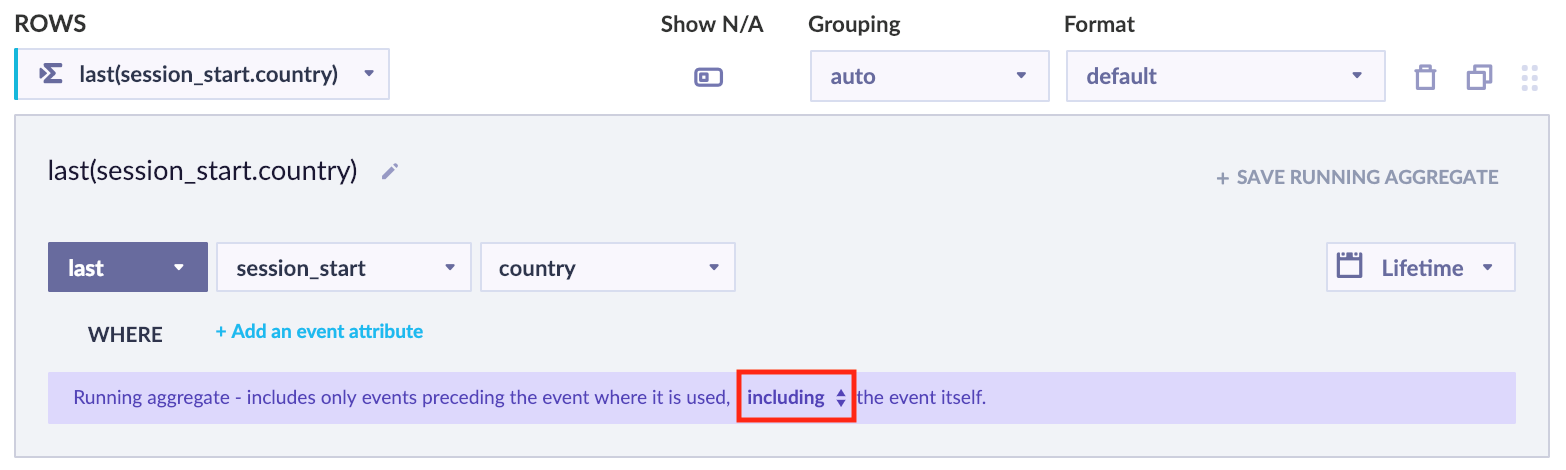Click the WHERE label
This screenshot has height=470, width=1566.
pyautogui.click(x=125, y=334)
